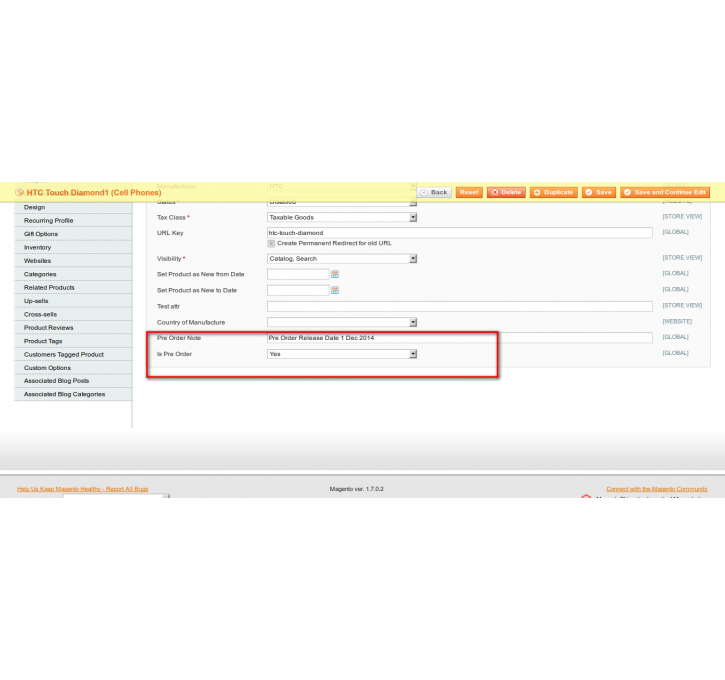Focus the Set Product as New from Date field

tap(298, 274)
